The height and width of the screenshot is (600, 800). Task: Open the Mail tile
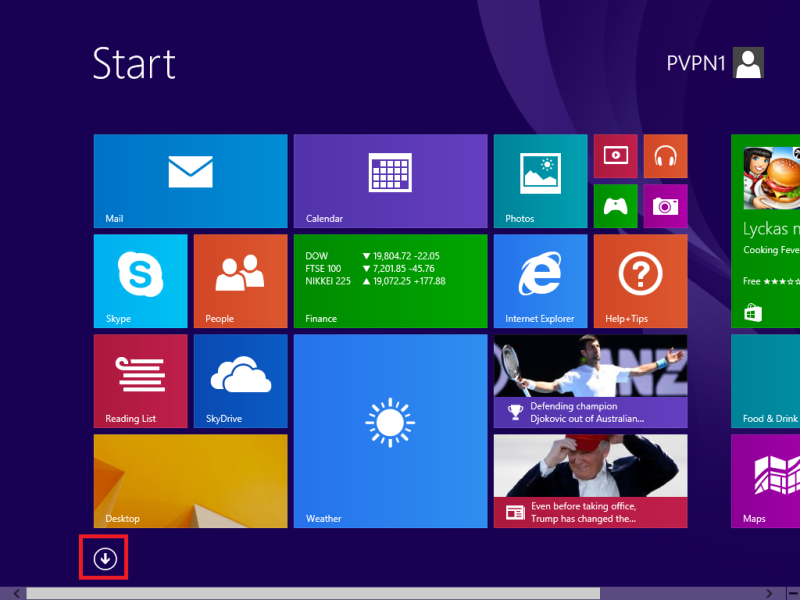tap(190, 181)
